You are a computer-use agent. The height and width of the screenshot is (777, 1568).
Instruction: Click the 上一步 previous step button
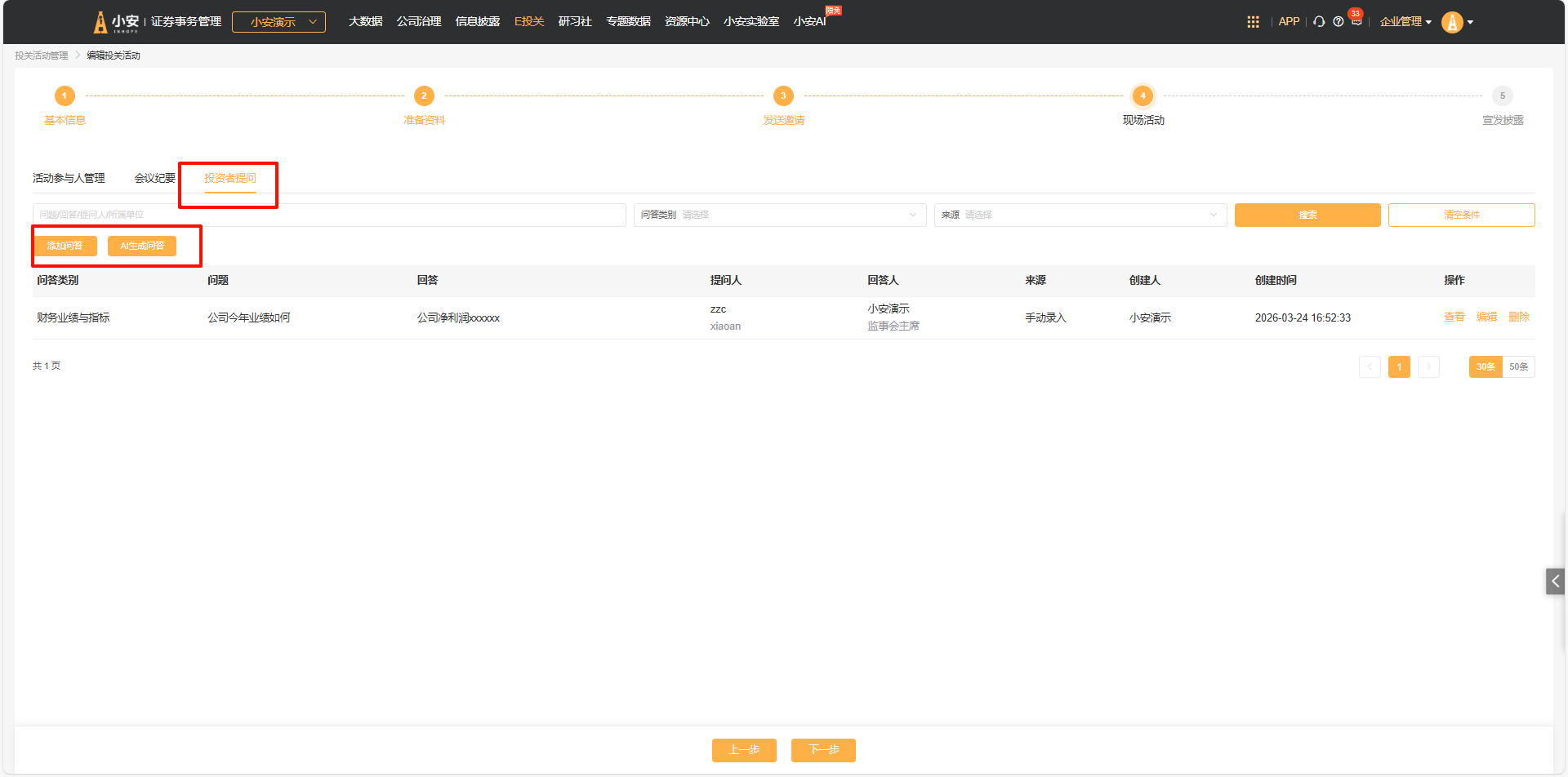tap(744, 750)
